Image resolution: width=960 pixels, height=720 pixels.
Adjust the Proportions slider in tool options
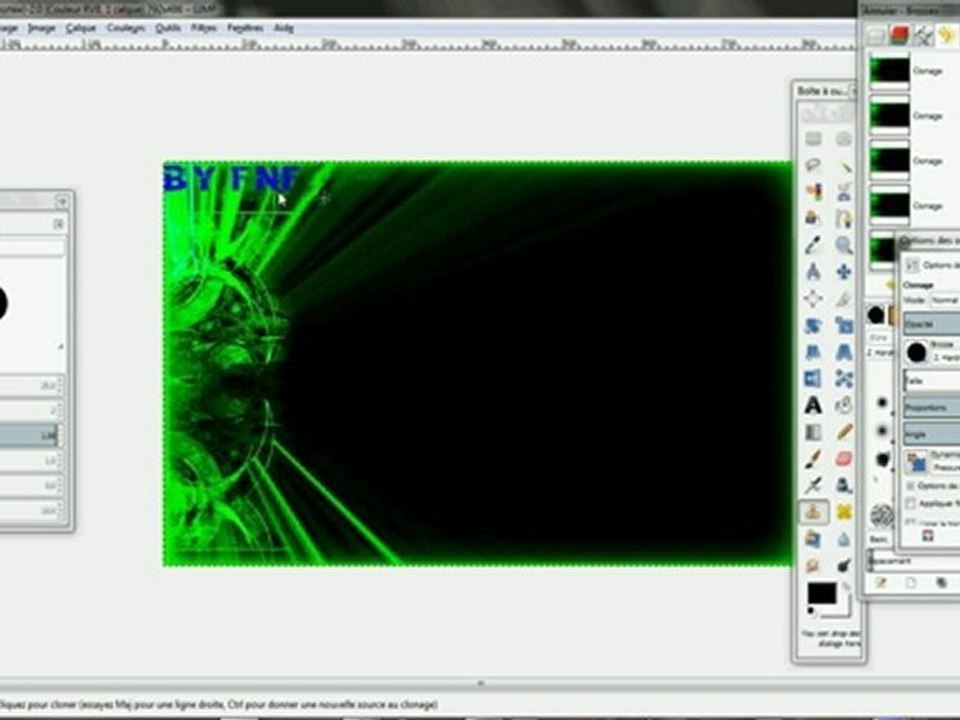(x=932, y=408)
